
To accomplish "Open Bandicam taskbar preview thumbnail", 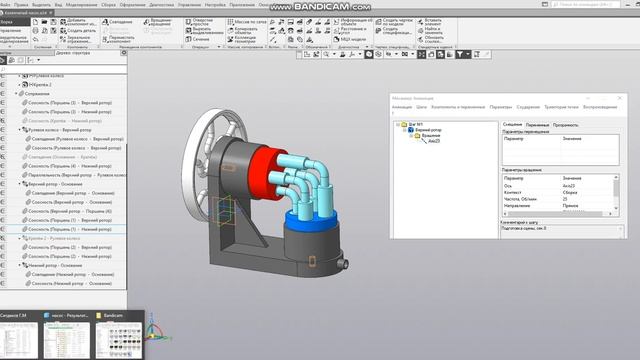I will [119, 336].
